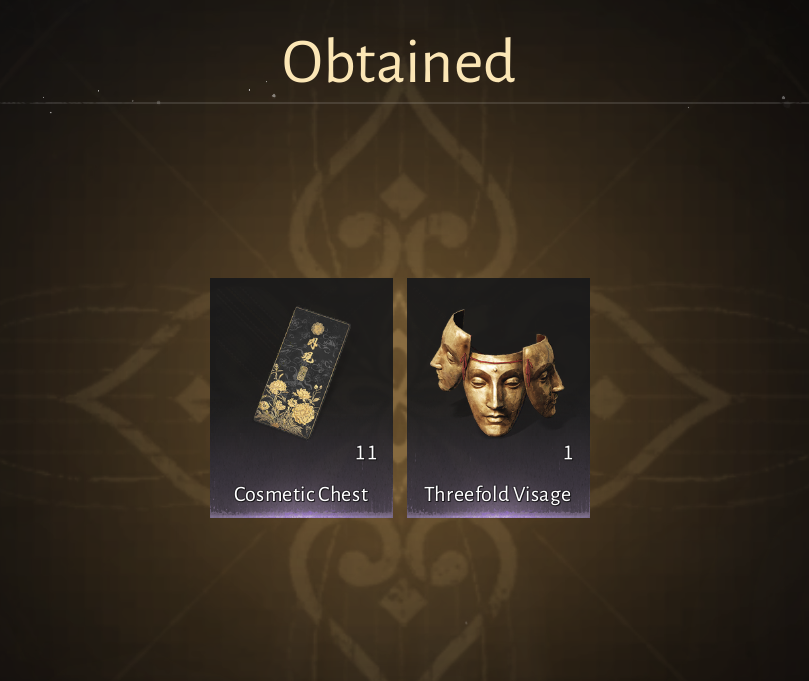Click the Obtained heading
The width and height of the screenshot is (809, 681).
pos(399,60)
